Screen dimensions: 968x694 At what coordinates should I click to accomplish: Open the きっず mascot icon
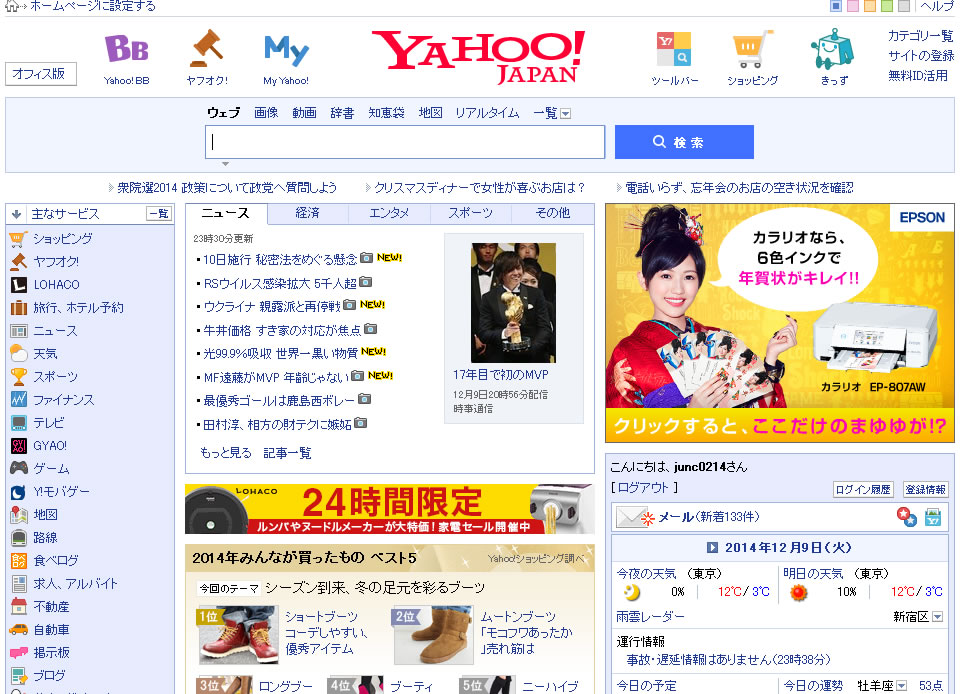coord(833,49)
